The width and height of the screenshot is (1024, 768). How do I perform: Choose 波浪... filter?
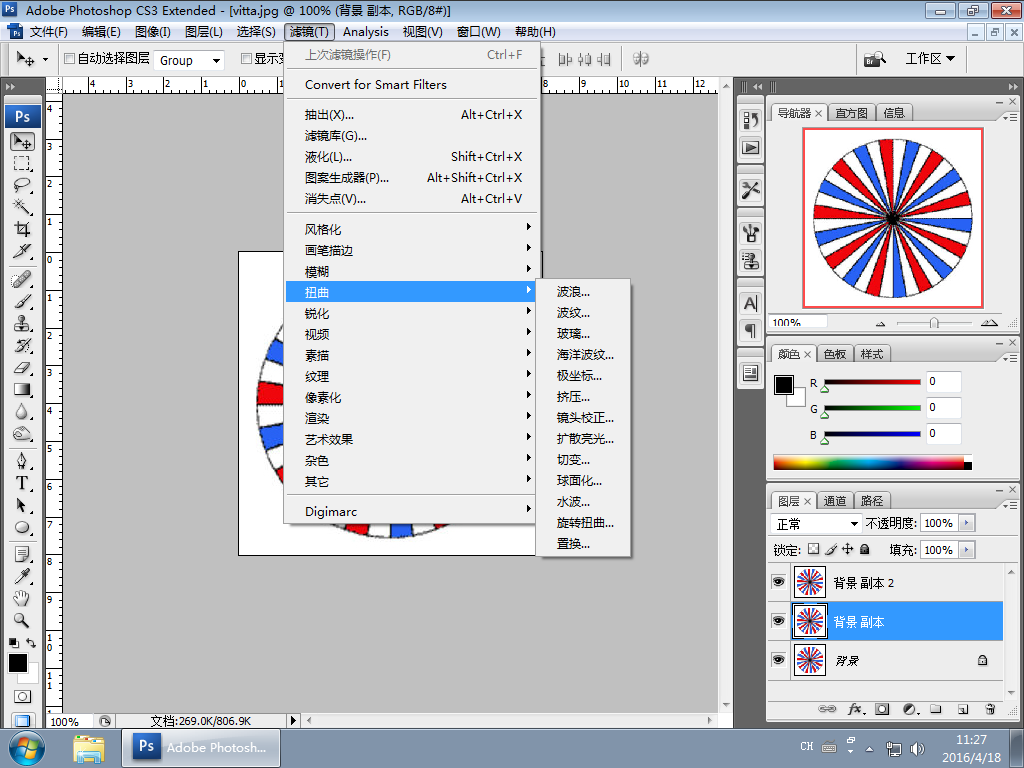click(583, 291)
